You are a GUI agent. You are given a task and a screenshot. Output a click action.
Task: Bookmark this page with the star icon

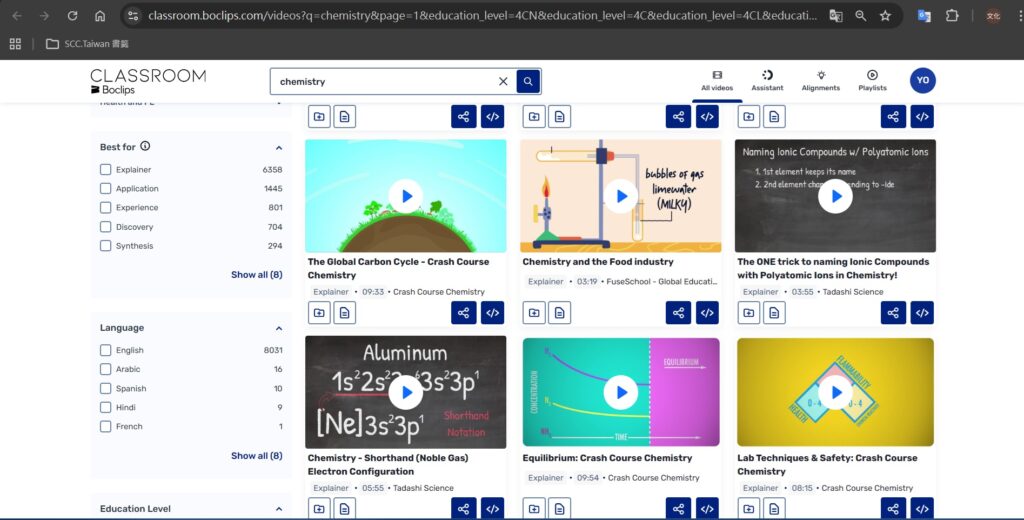tap(885, 16)
